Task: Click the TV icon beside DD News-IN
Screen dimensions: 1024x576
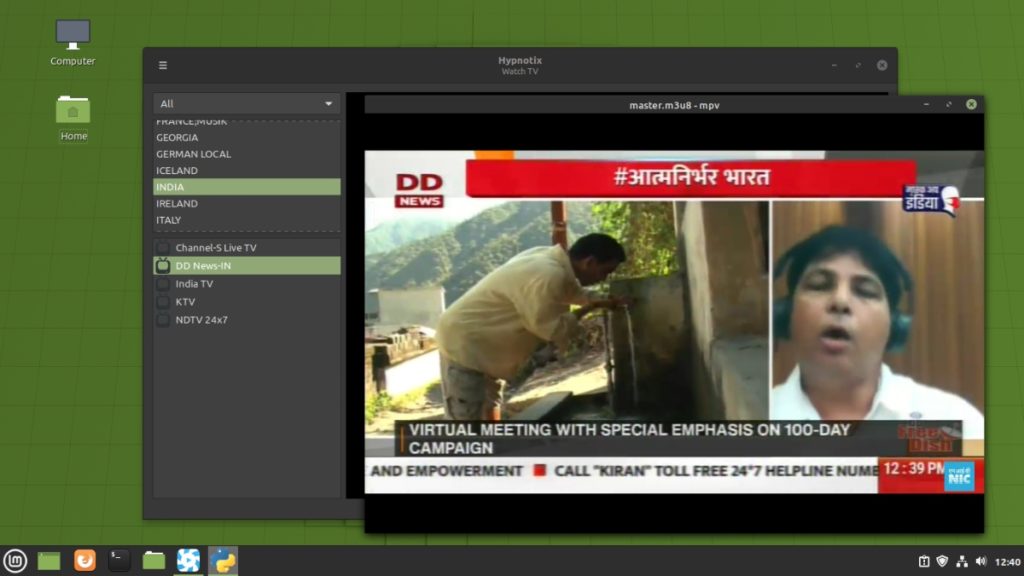Action: point(163,265)
